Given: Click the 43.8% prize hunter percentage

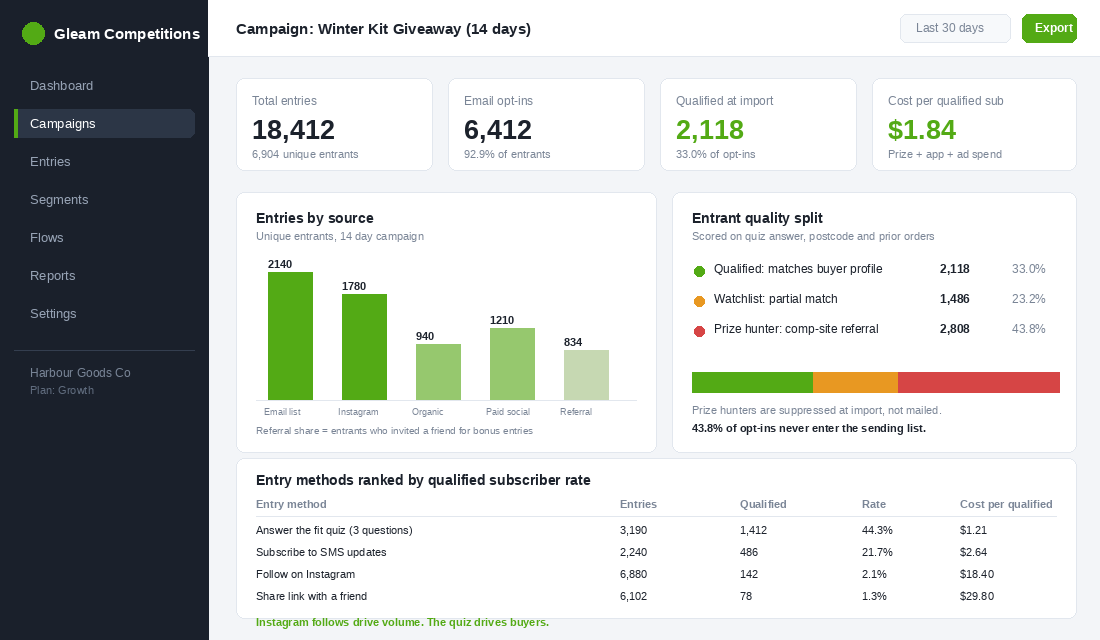Looking at the screenshot, I should click(1028, 329).
